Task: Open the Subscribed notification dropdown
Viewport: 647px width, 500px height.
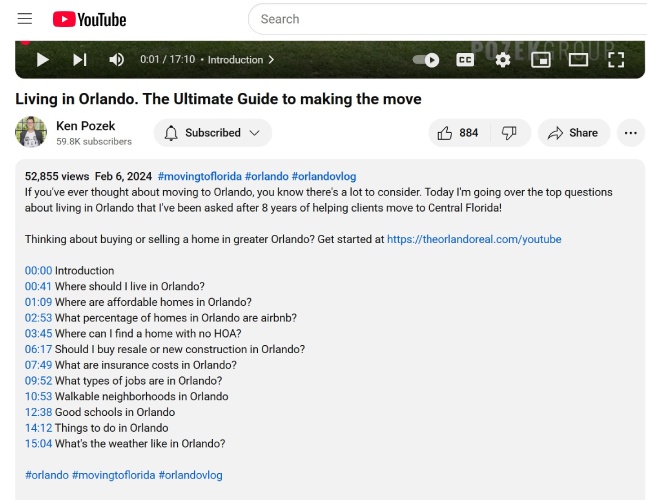Action: [213, 133]
